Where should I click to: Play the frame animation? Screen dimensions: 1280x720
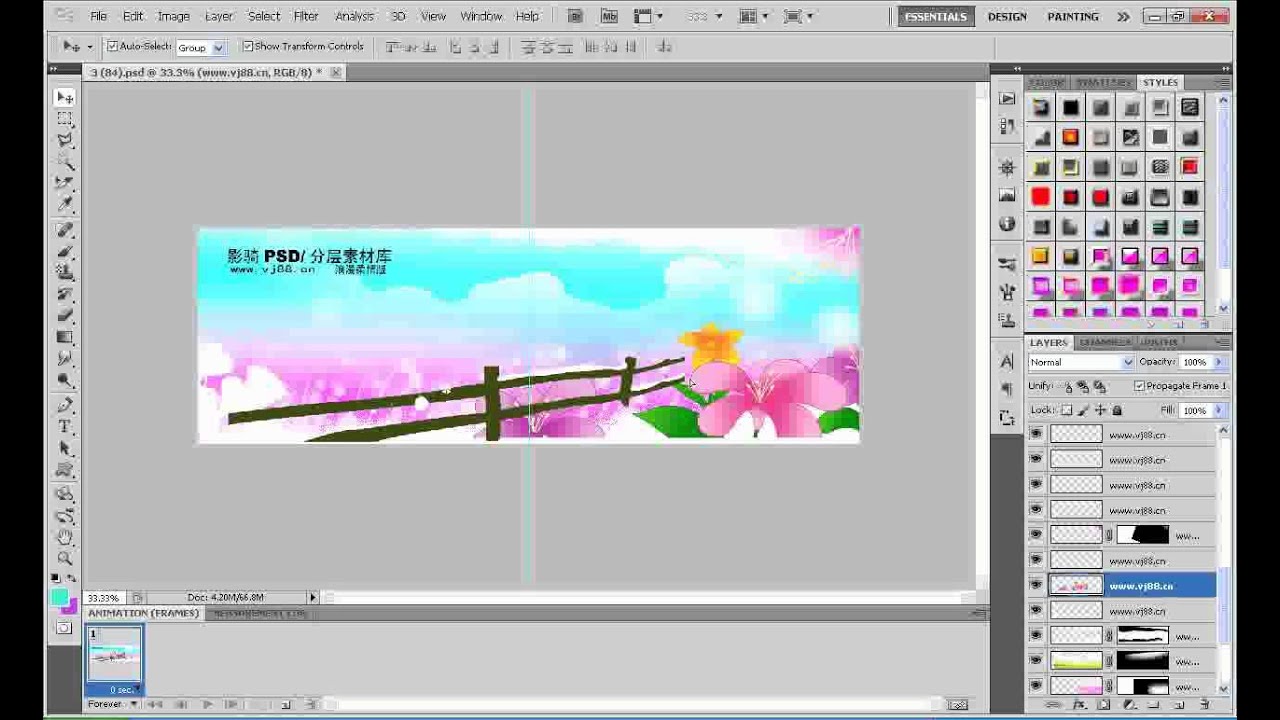click(x=207, y=705)
